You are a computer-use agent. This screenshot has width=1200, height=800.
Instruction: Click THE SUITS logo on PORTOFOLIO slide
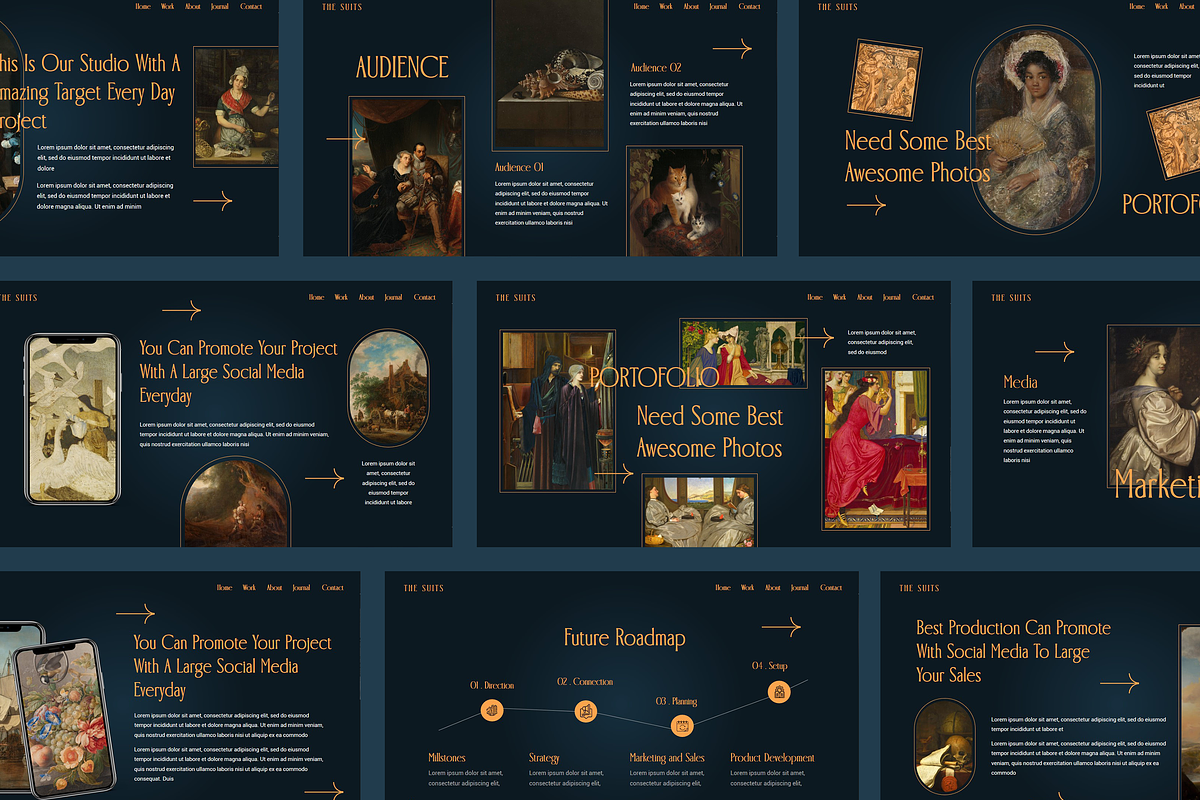pos(516,297)
